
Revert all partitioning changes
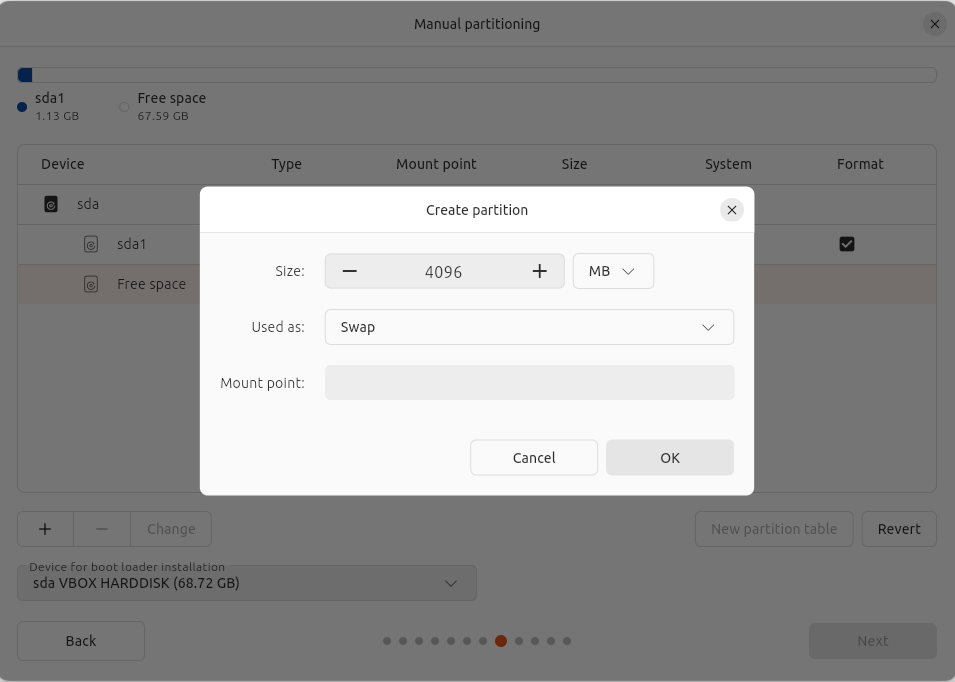898,529
